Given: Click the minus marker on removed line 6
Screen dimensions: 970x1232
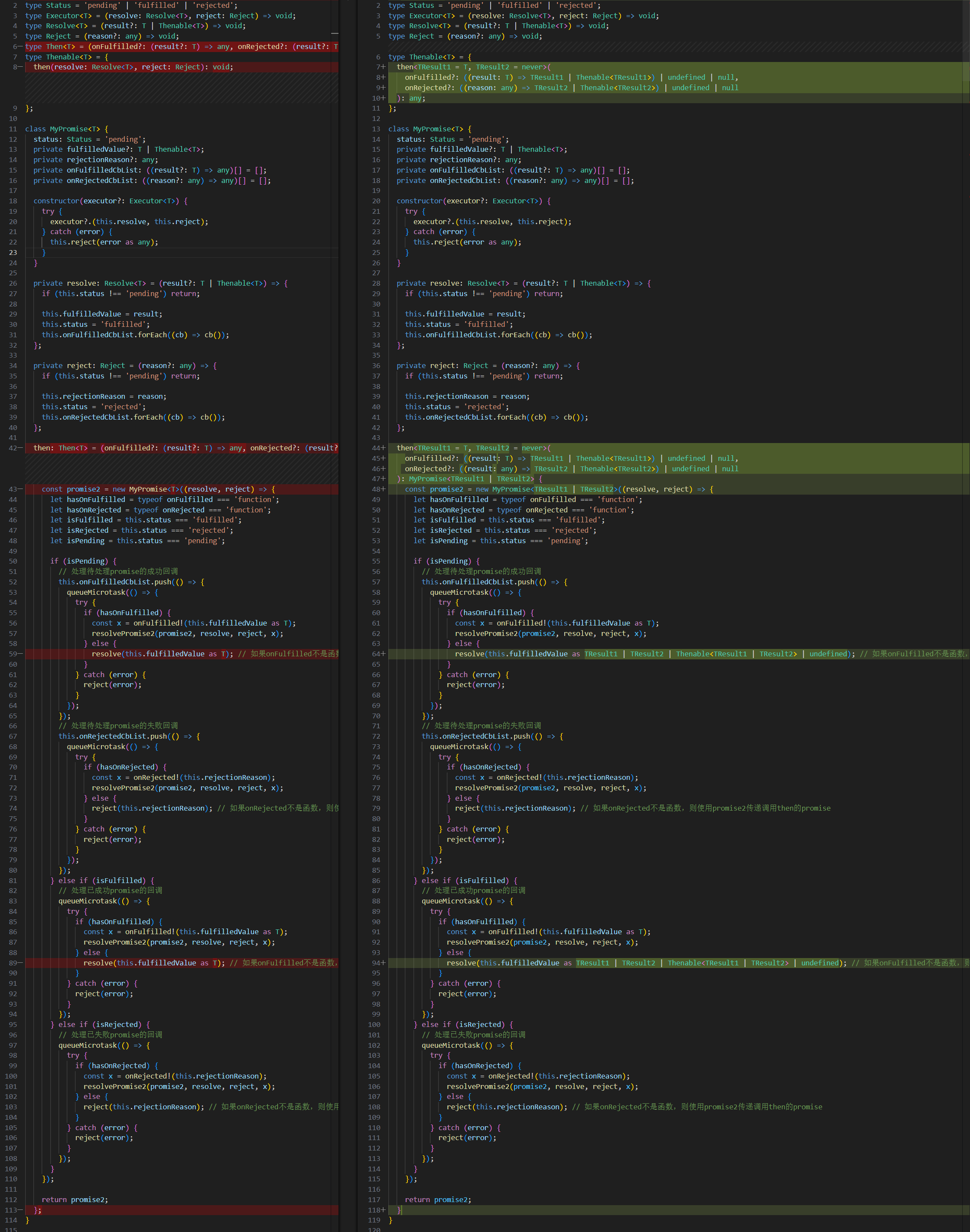Looking at the screenshot, I should [x=20, y=46].
